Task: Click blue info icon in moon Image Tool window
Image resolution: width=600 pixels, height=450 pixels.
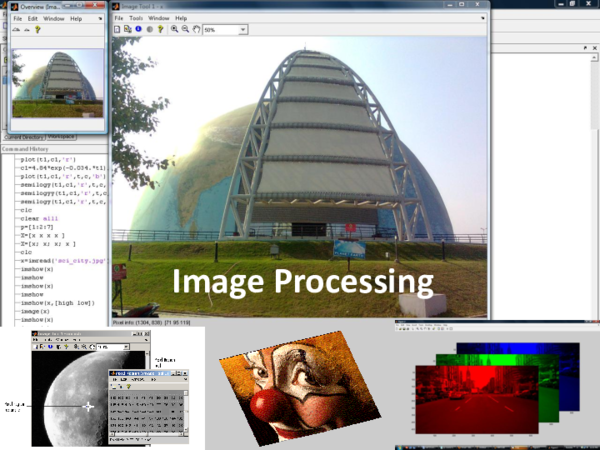Action: tap(50, 347)
